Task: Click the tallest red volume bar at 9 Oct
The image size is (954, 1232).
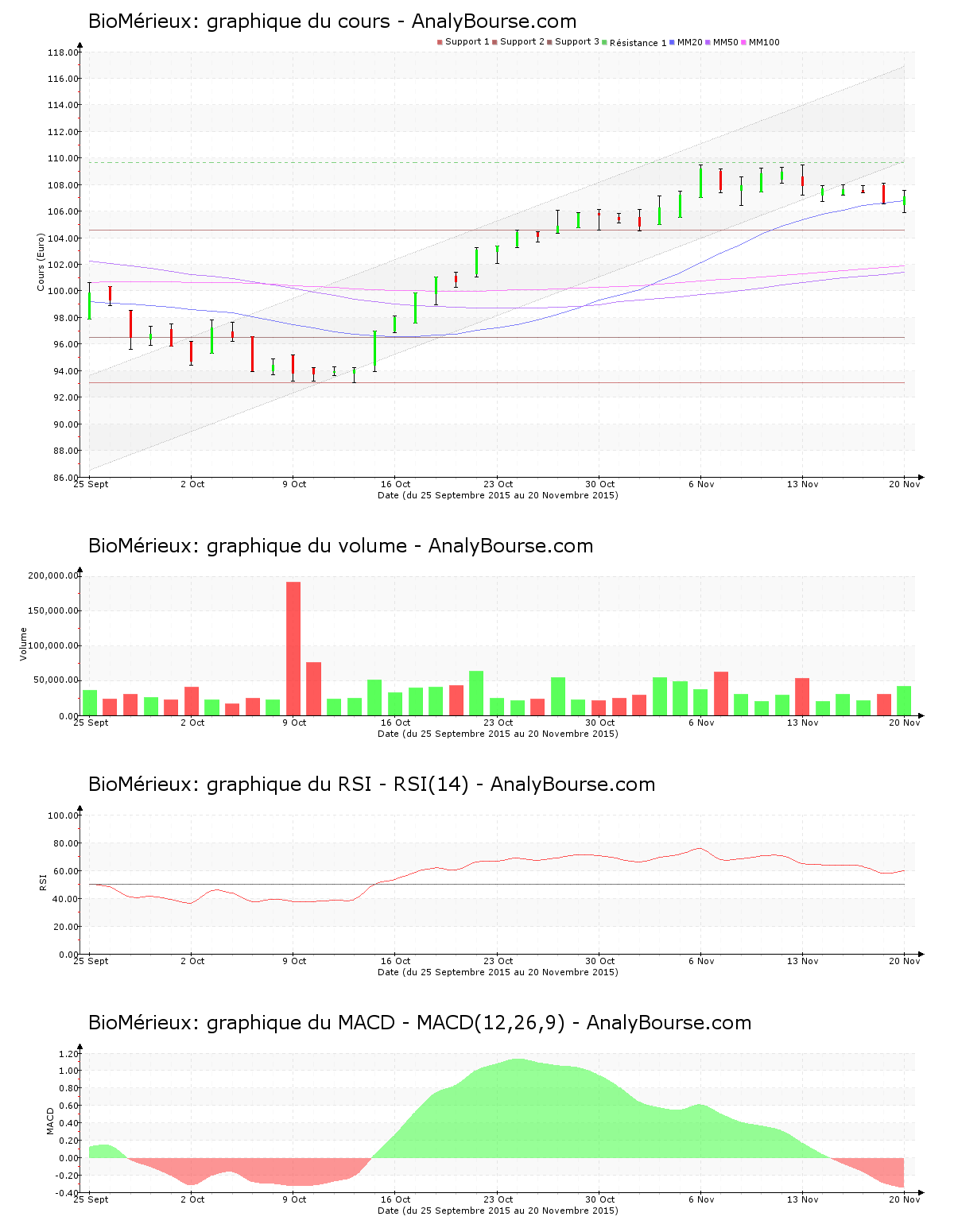Action: point(293,649)
